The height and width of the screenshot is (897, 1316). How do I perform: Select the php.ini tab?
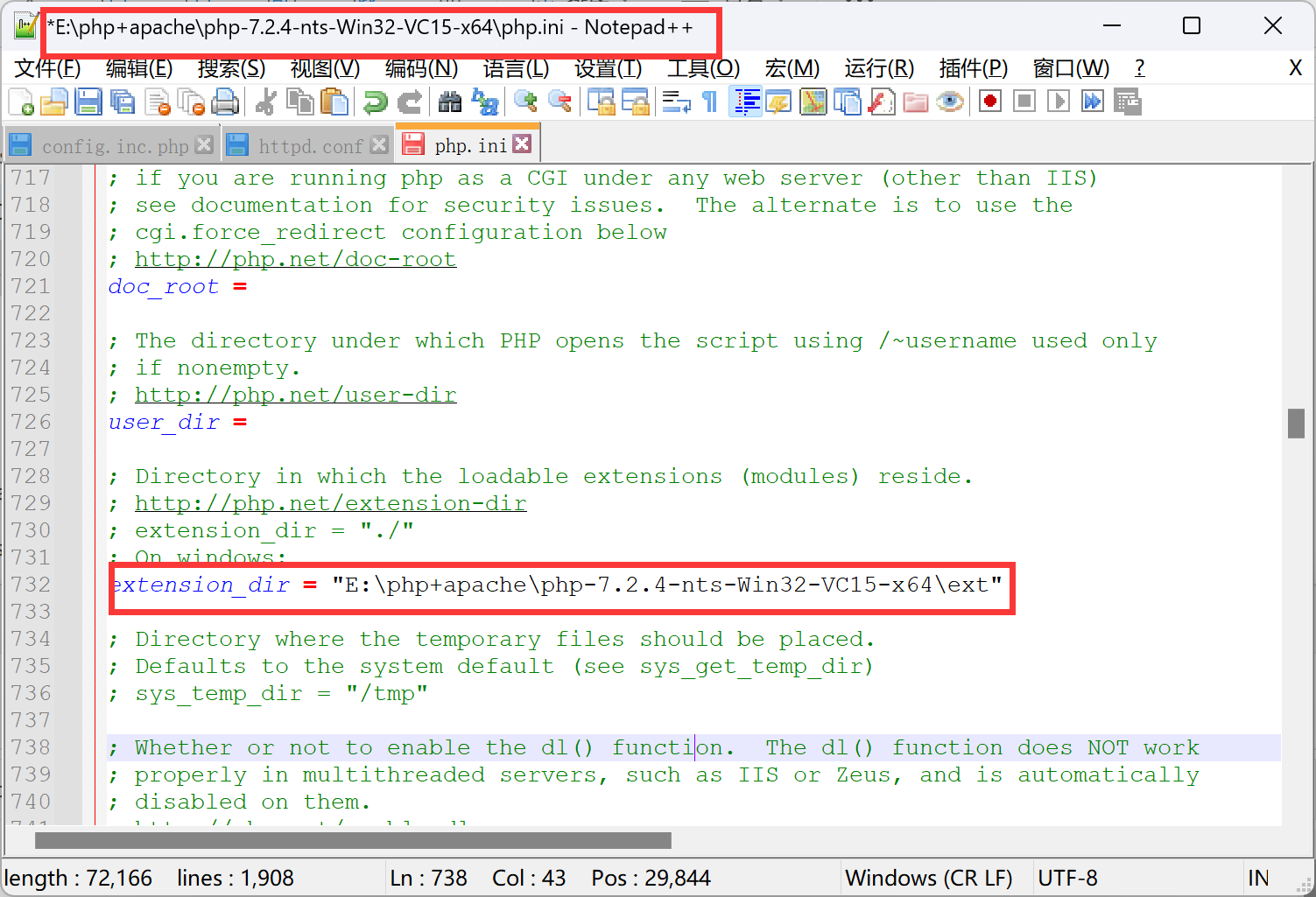point(468,145)
